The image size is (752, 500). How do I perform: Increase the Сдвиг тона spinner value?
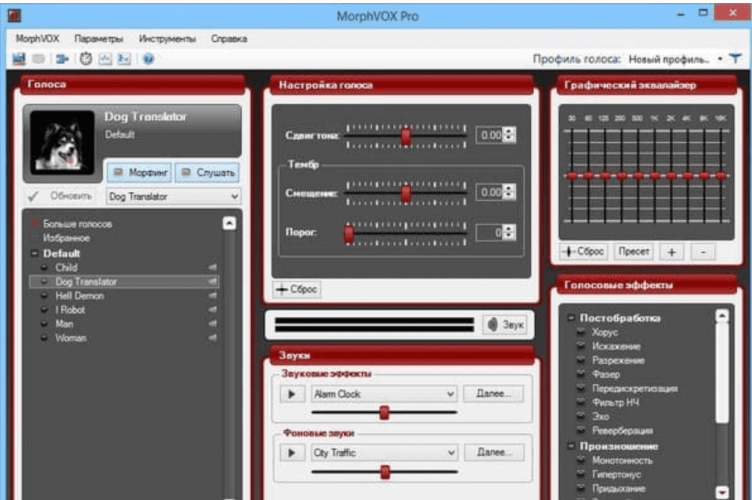tap(509, 131)
